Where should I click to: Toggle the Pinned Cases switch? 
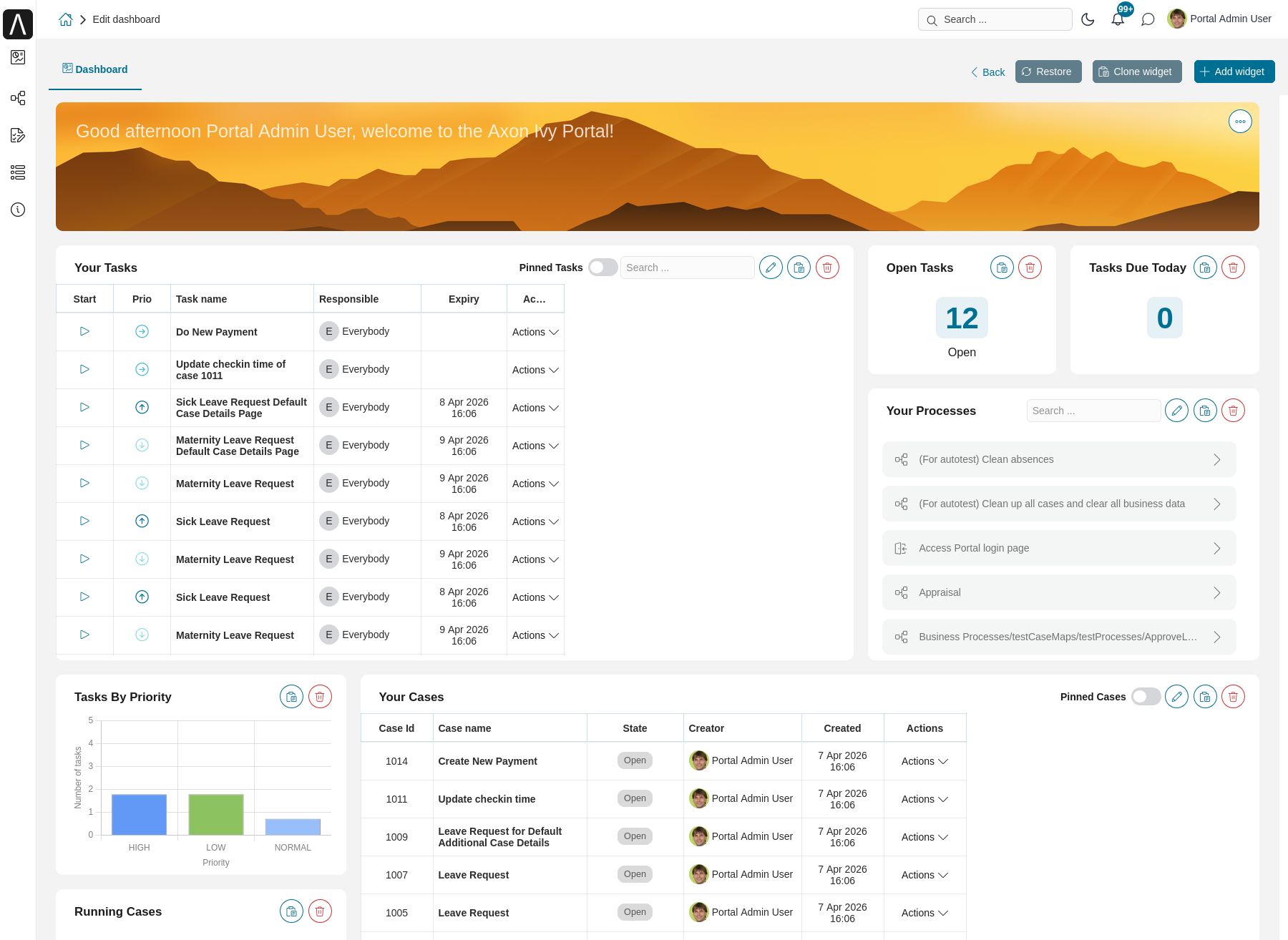[x=1146, y=697]
